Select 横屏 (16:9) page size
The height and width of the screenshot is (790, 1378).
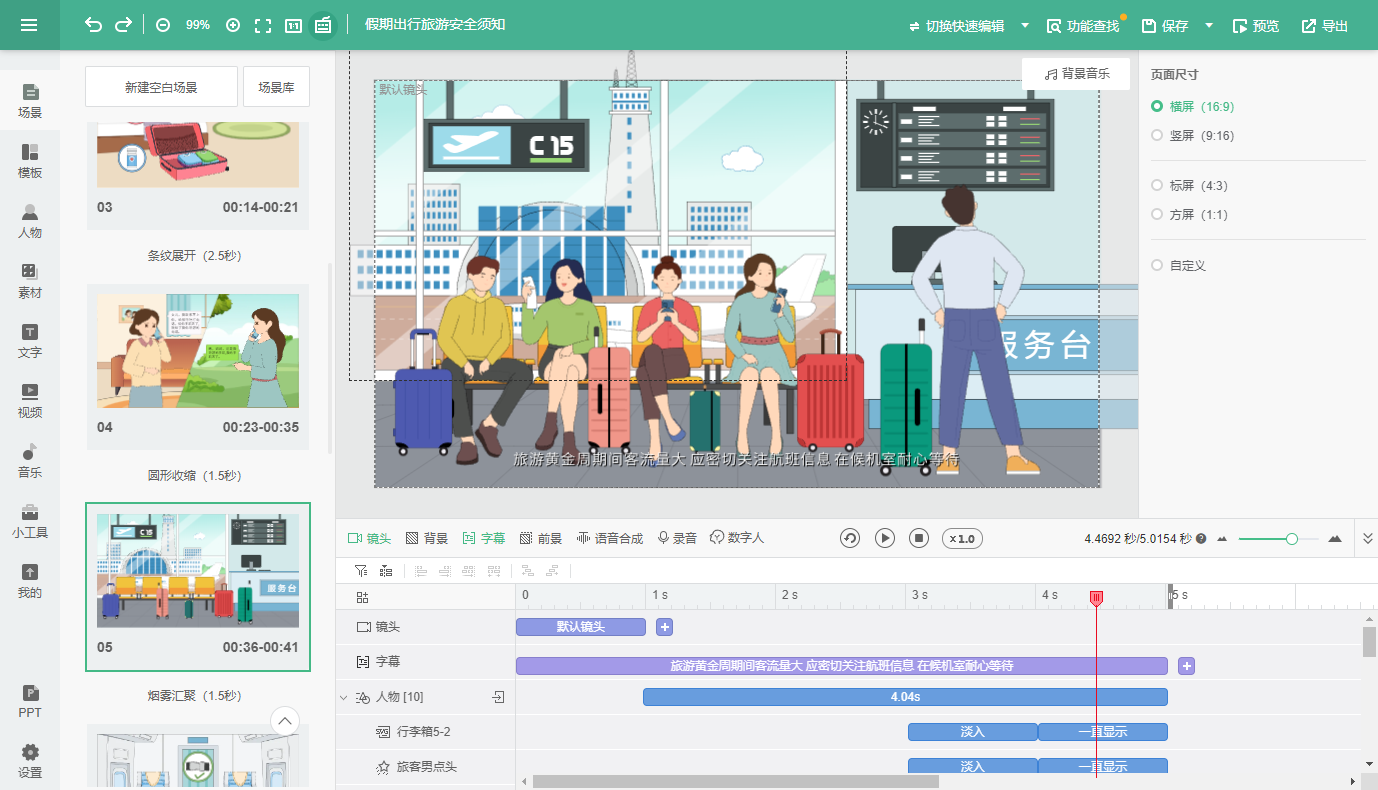pos(1194,106)
